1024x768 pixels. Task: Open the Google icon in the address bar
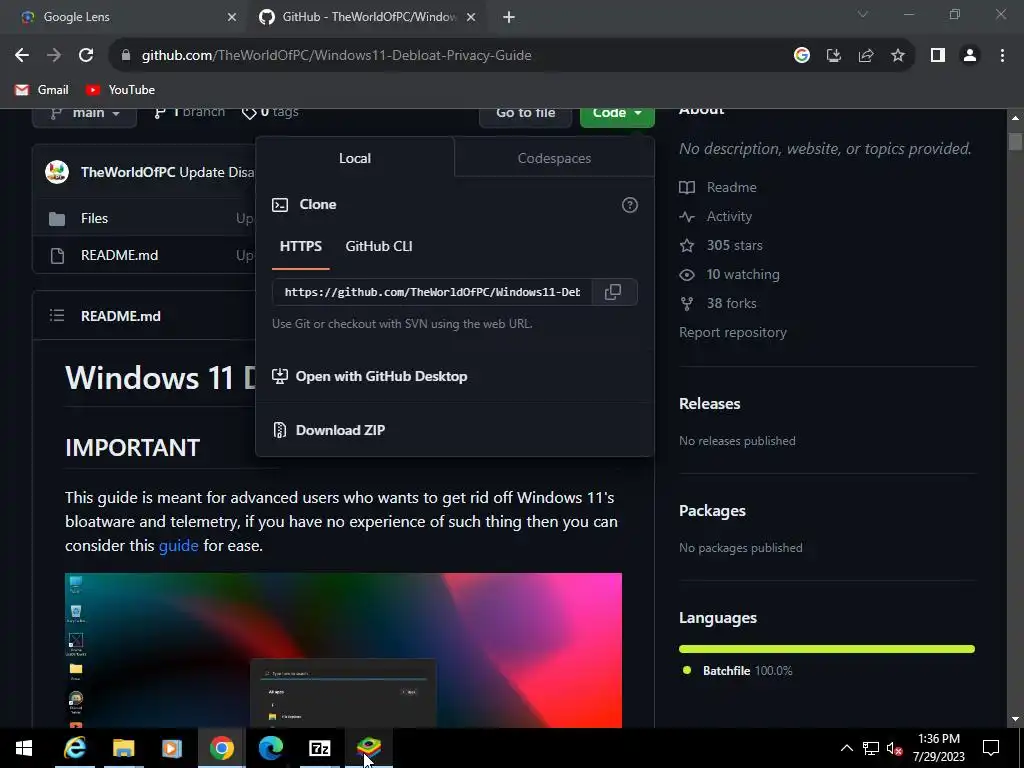801,56
